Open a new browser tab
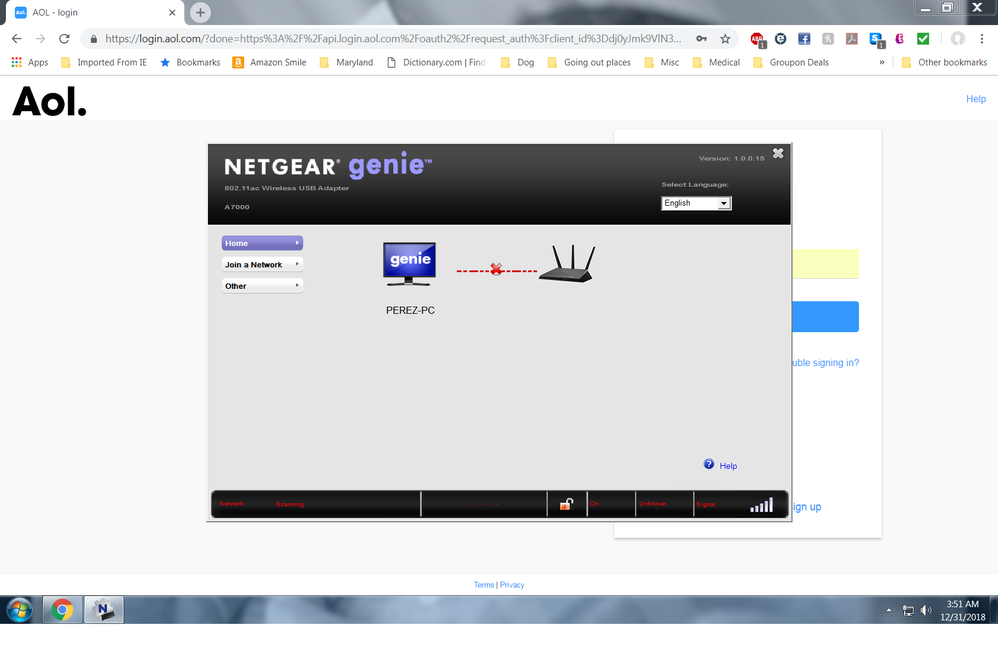This screenshot has height=659, width=998. coord(199,13)
